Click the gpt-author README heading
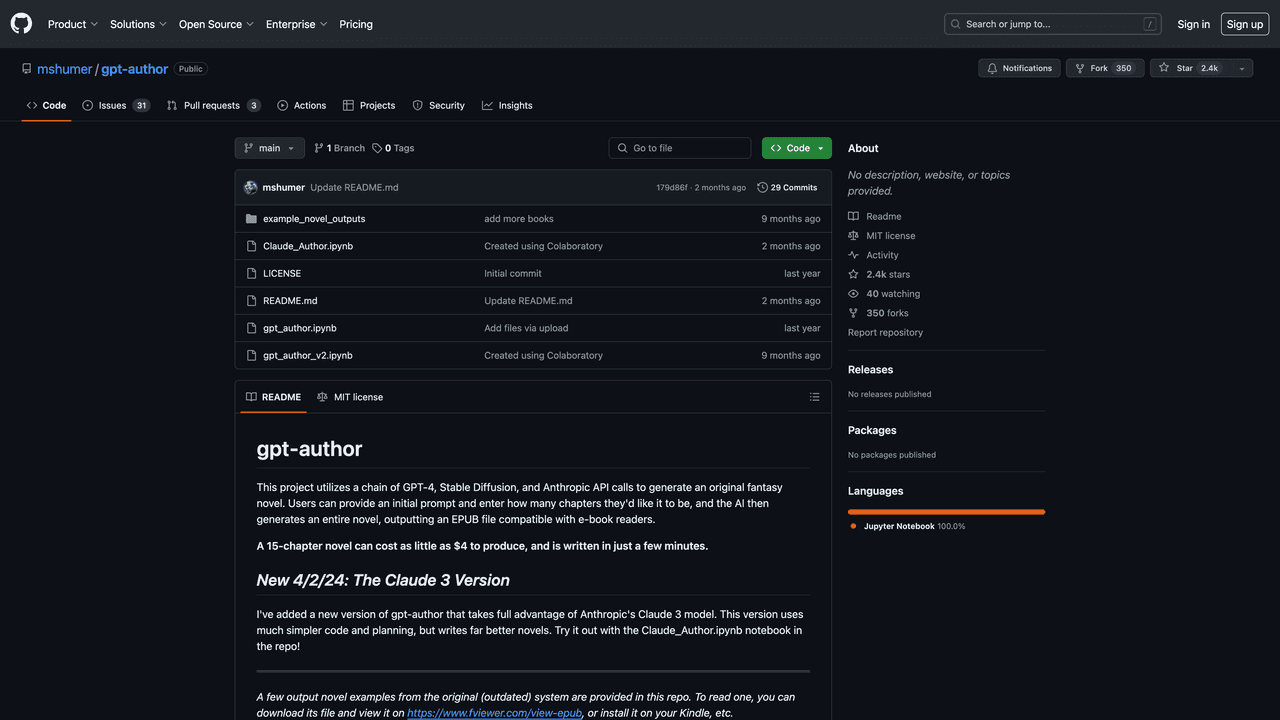Image resolution: width=1280 pixels, height=720 pixels. tap(309, 448)
